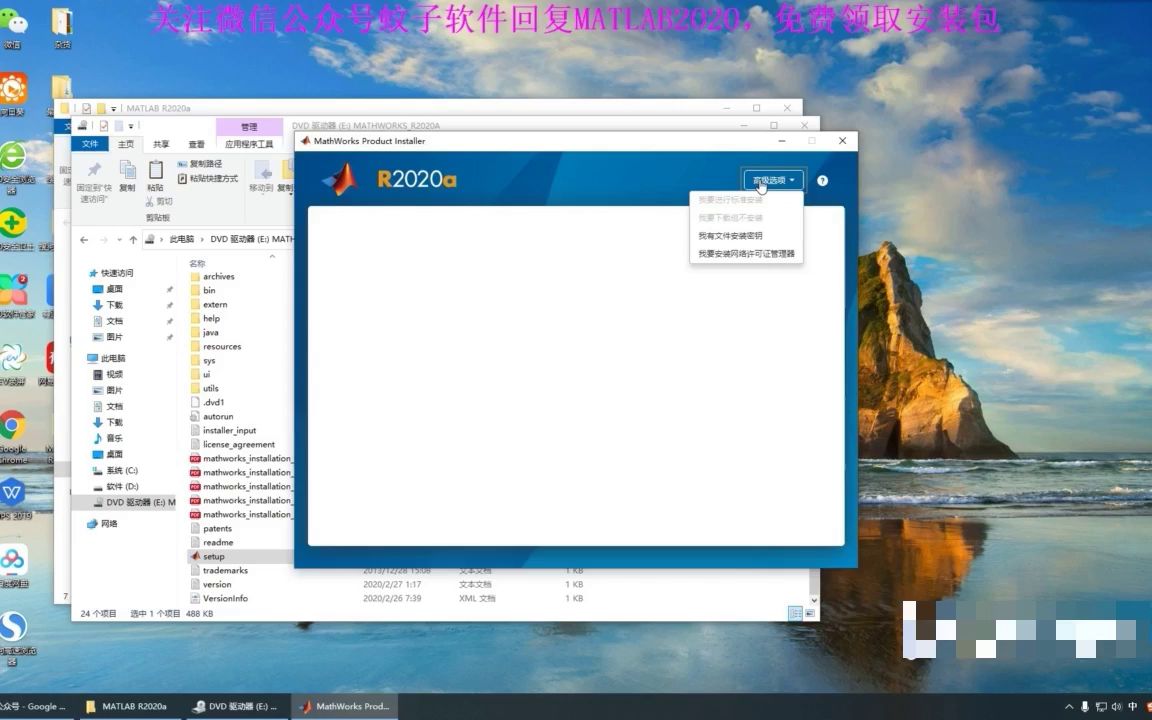Click the input method indicator 中 in tray

click(1133, 706)
